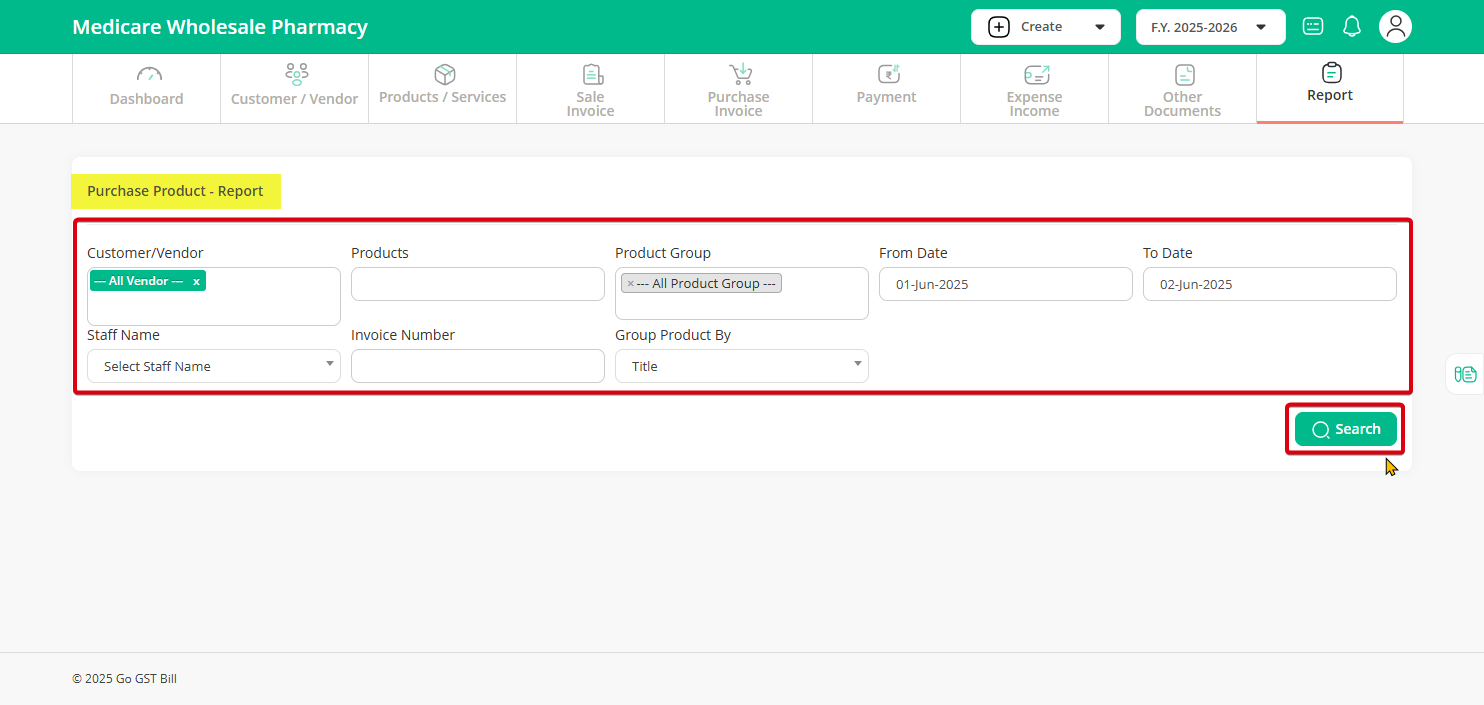Expand the Select Staff Name dropdown

point(214,366)
